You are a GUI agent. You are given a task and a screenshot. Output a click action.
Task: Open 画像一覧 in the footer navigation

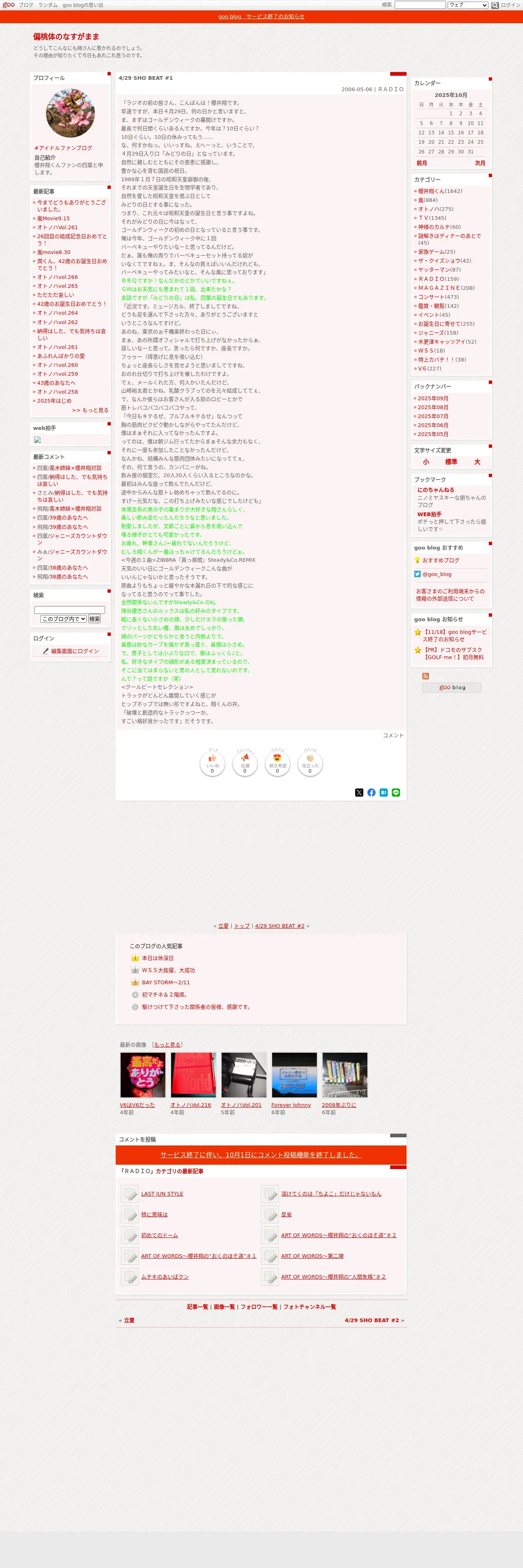tap(224, 1307)
